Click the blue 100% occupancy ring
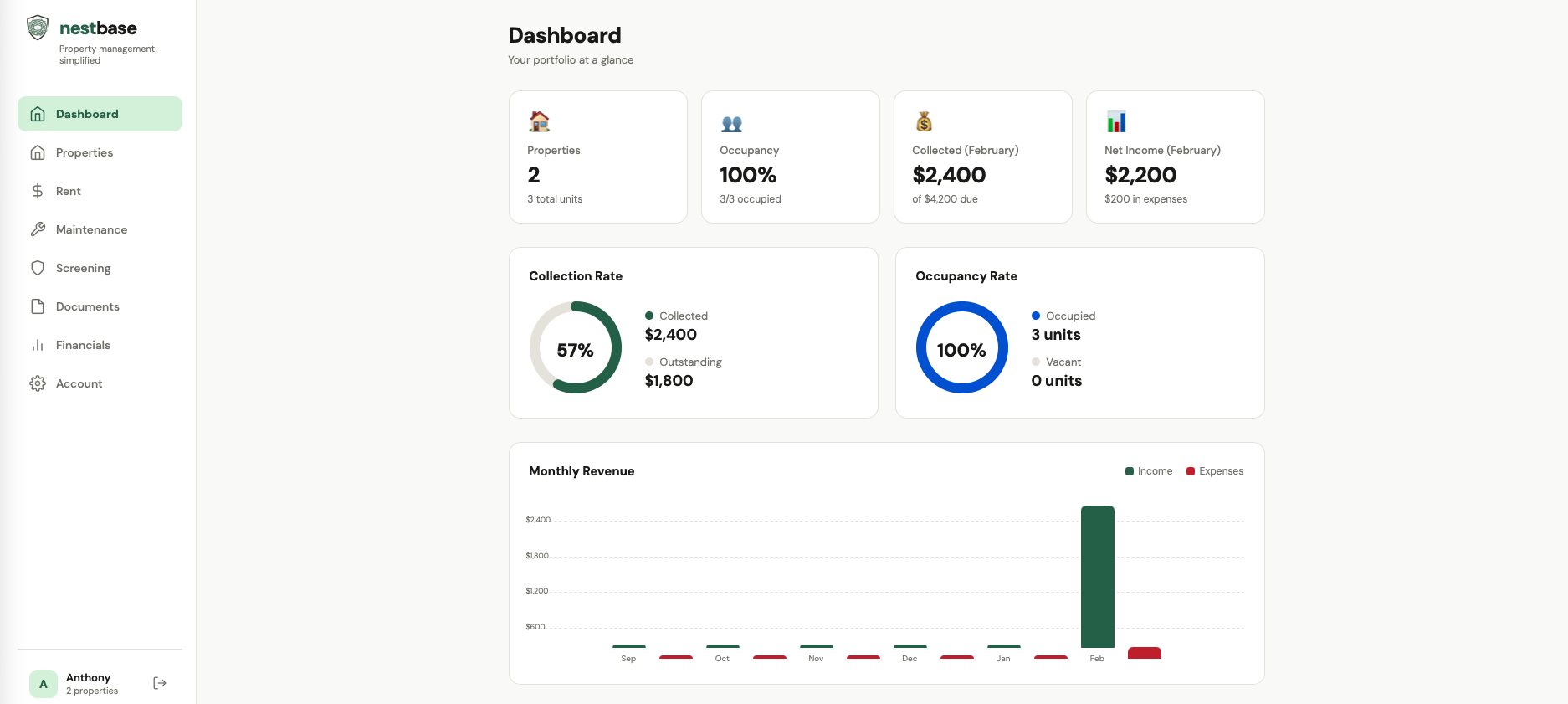The image size is (1568, 704). 961,347
